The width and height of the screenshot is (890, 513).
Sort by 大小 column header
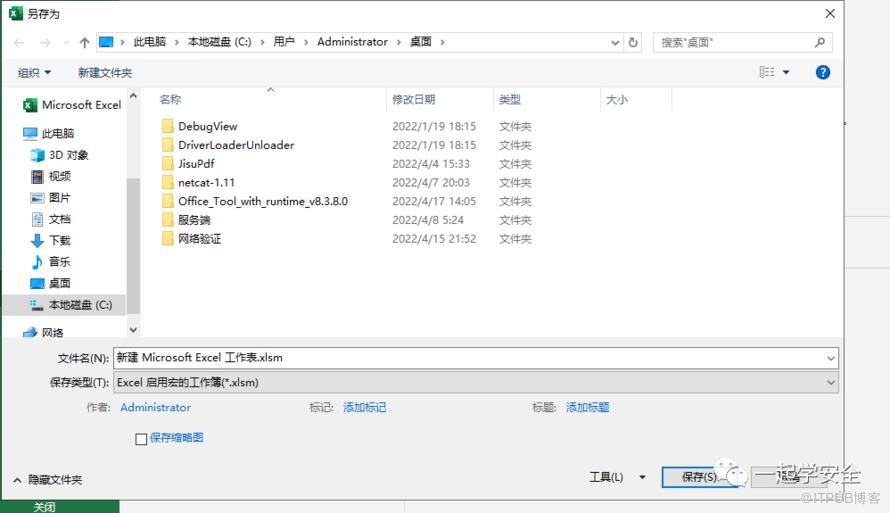click(x=616, y=99)
